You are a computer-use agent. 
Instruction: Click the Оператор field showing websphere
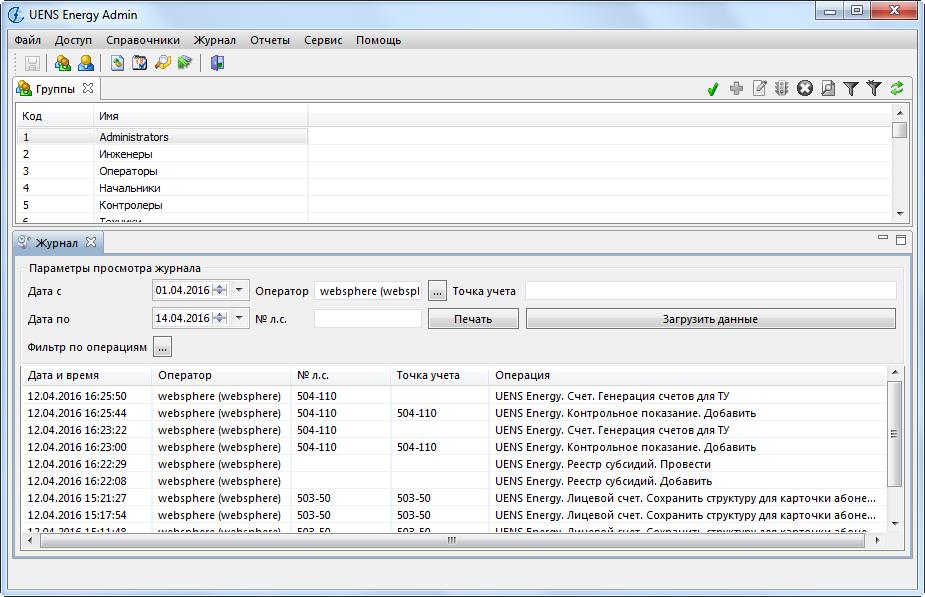[x=368, y=291]
